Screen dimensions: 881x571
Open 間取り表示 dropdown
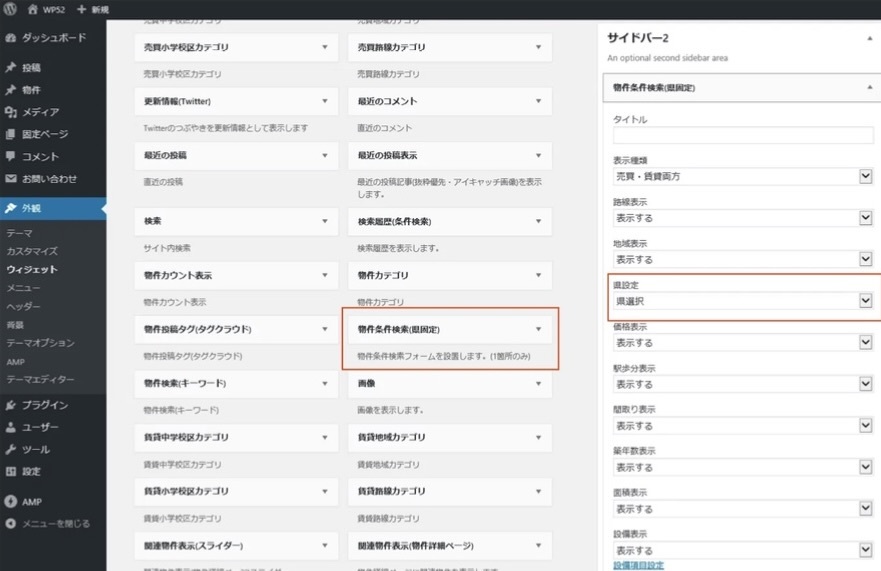(x=743, y=426)
